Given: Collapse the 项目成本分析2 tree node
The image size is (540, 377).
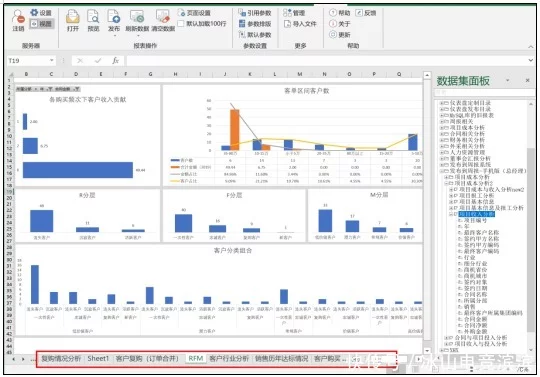Looking at the screenshot, I should click(446, 184).
